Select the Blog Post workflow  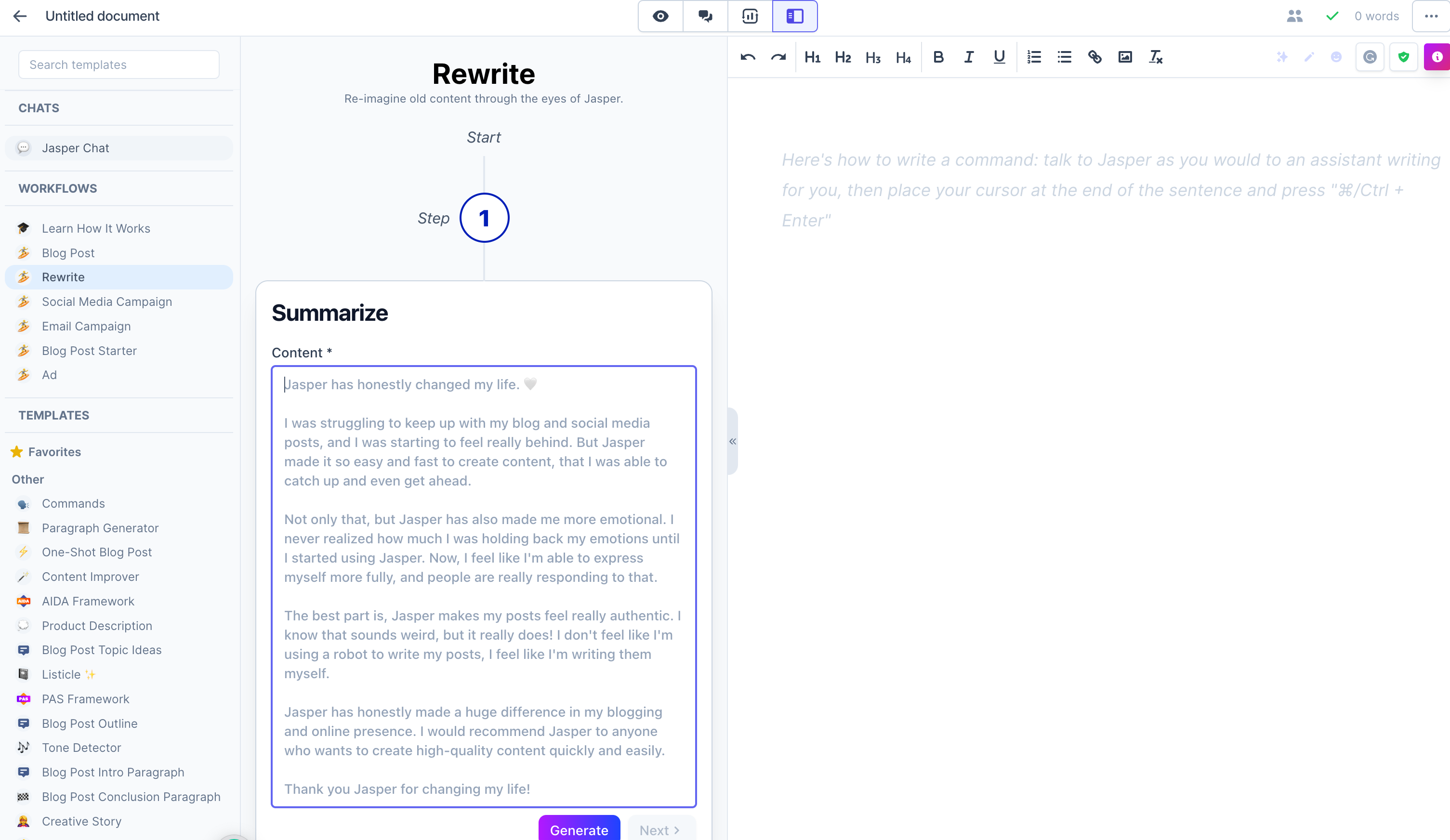68,252
